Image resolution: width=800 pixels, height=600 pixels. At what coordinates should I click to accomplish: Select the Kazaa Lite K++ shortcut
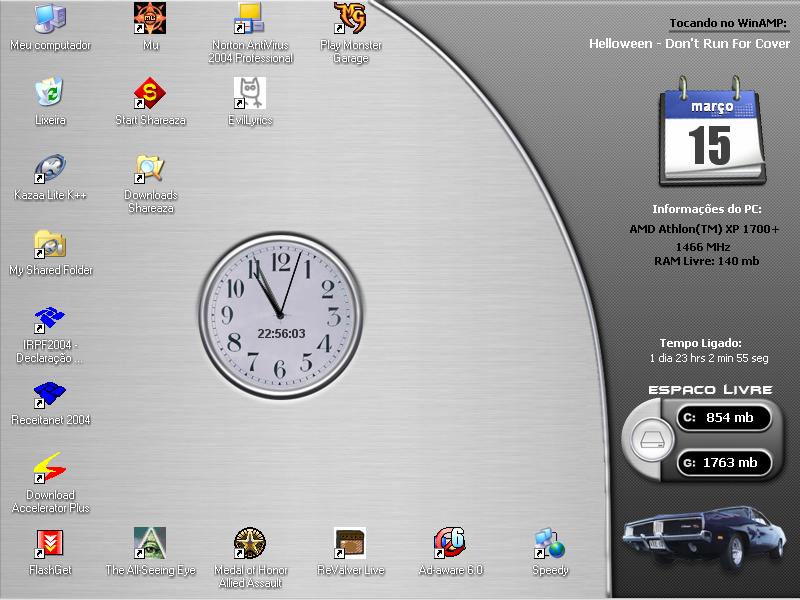50,168
